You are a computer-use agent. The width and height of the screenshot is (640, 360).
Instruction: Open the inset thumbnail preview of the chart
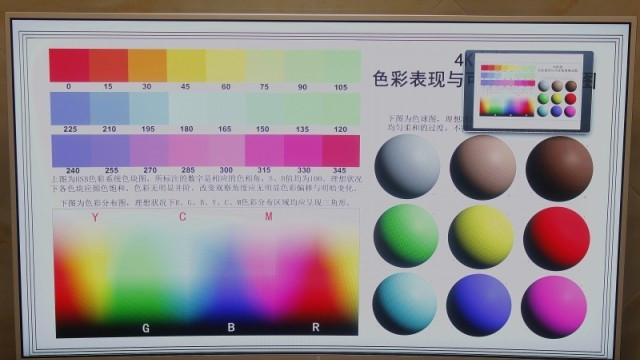tap(529, 91)
